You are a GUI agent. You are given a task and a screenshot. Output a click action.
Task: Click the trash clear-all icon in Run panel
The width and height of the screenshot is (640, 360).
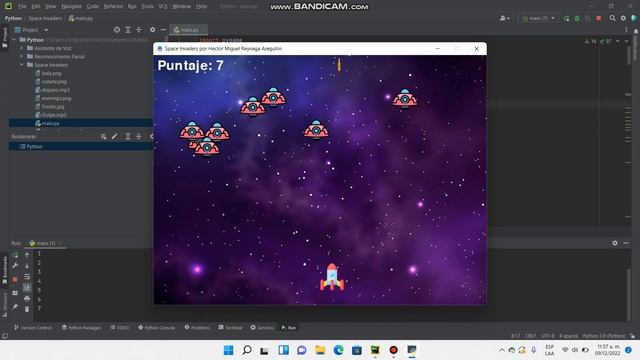pos(27,309)
